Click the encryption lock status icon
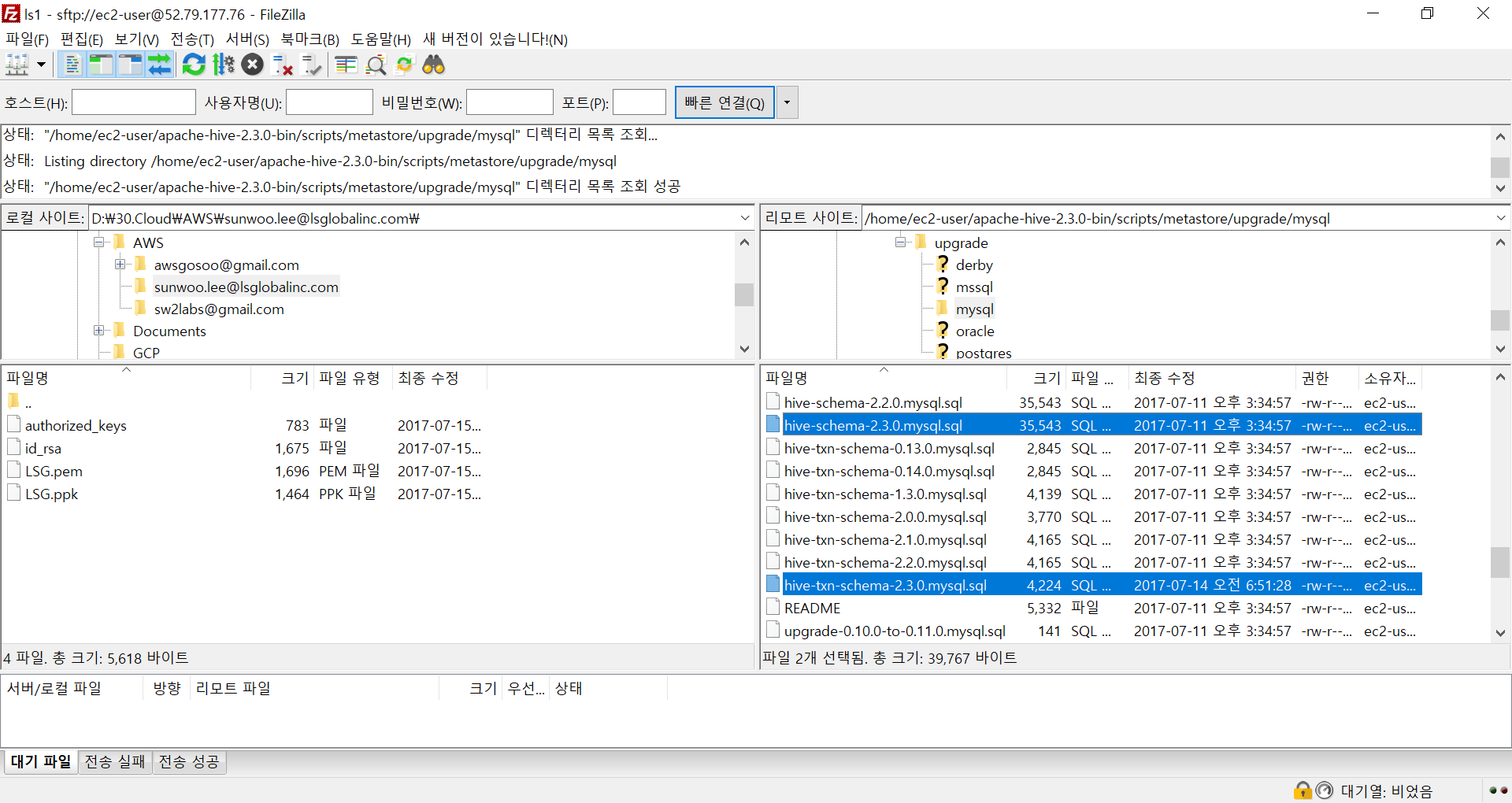 (x=1303, y=790)
